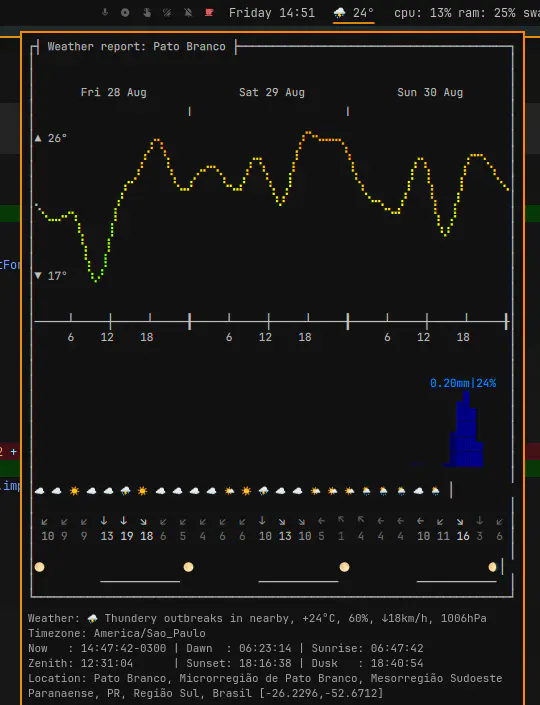
Task: Click the download arrow icon in status bar
Action: pos(105,13)
